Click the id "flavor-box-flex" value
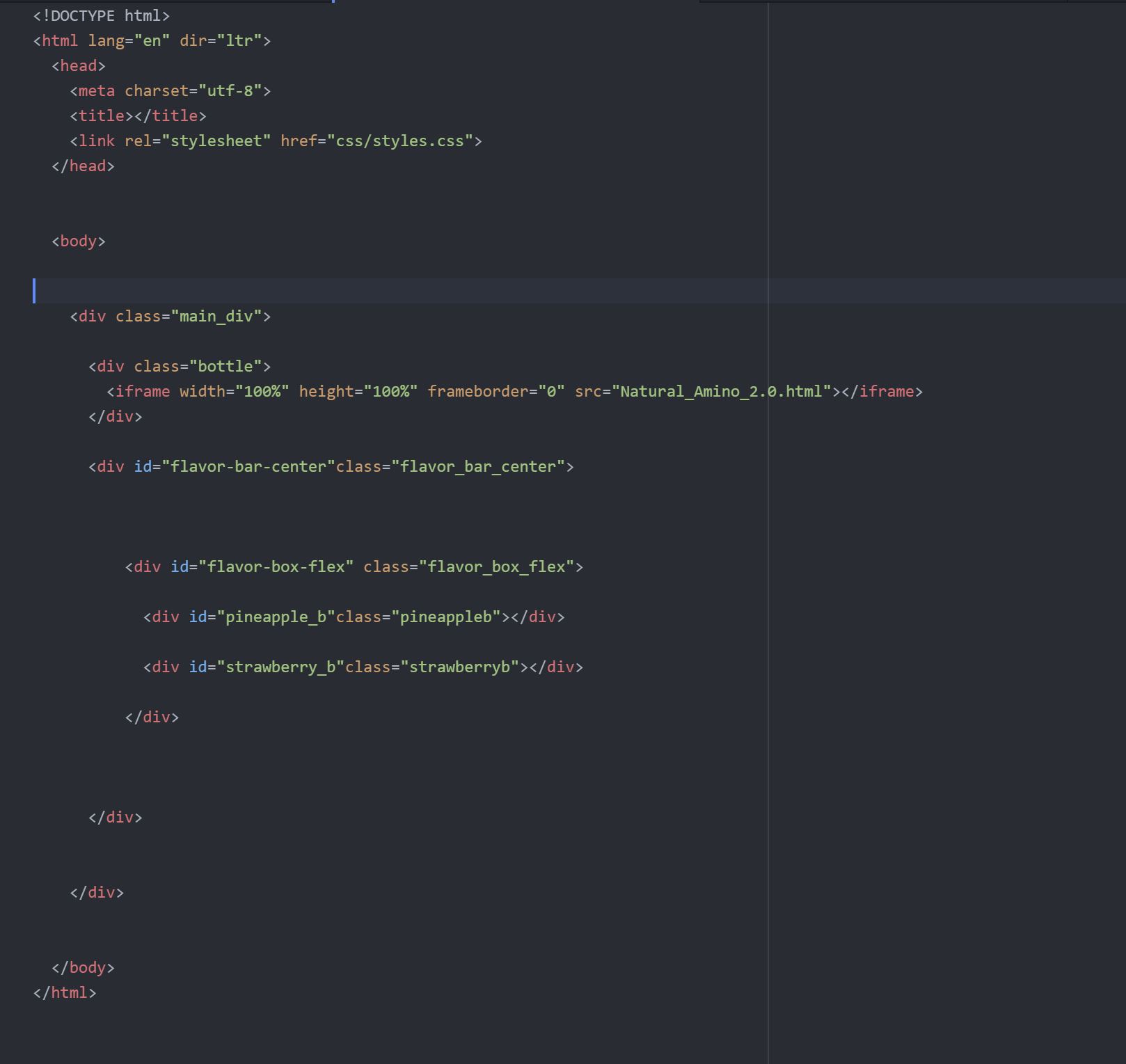This screenshot has height=1064, width=1126. 276,566
